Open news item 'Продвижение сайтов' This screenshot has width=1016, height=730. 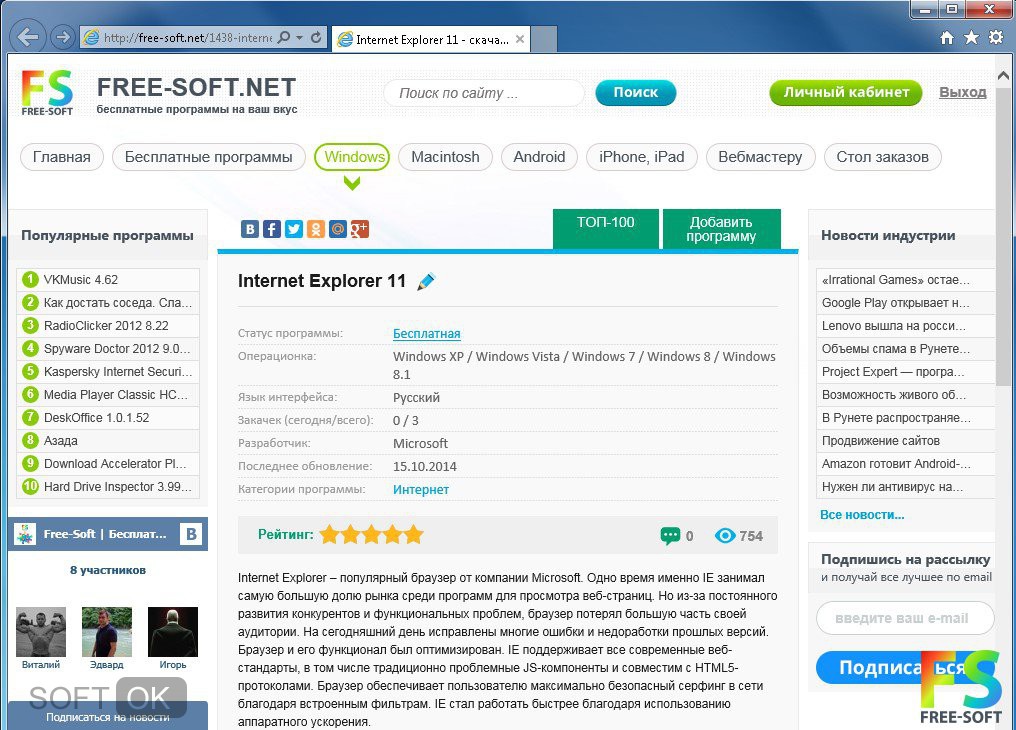[881, 441]
